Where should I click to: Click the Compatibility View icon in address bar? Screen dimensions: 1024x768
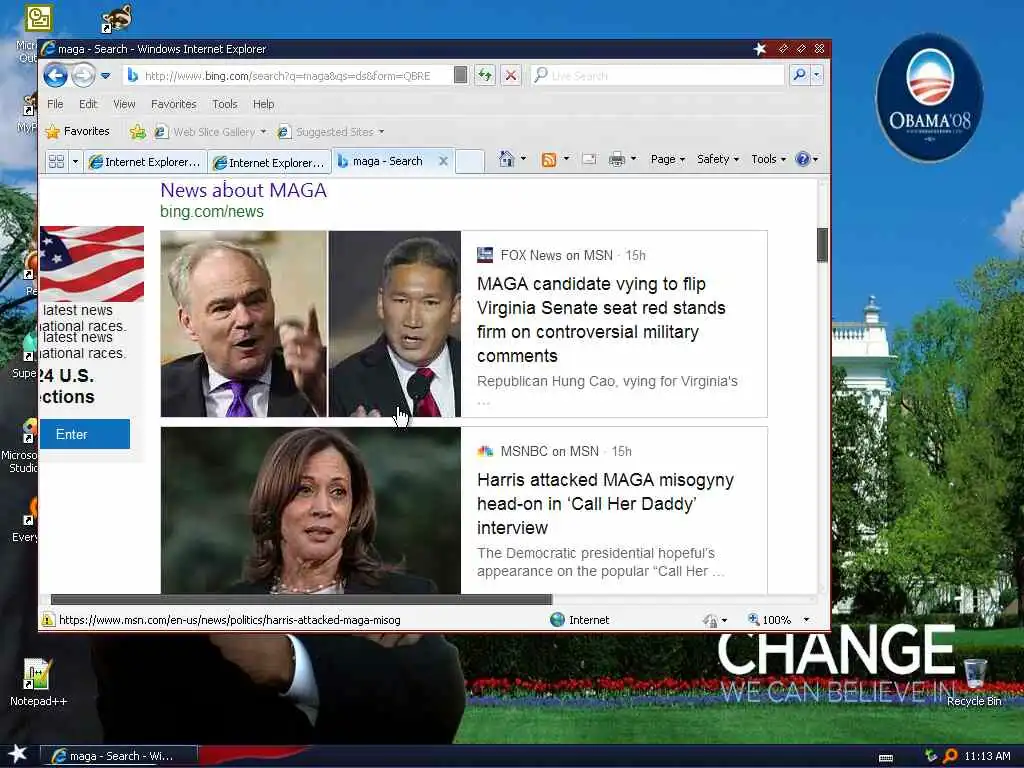coord(460,75)
